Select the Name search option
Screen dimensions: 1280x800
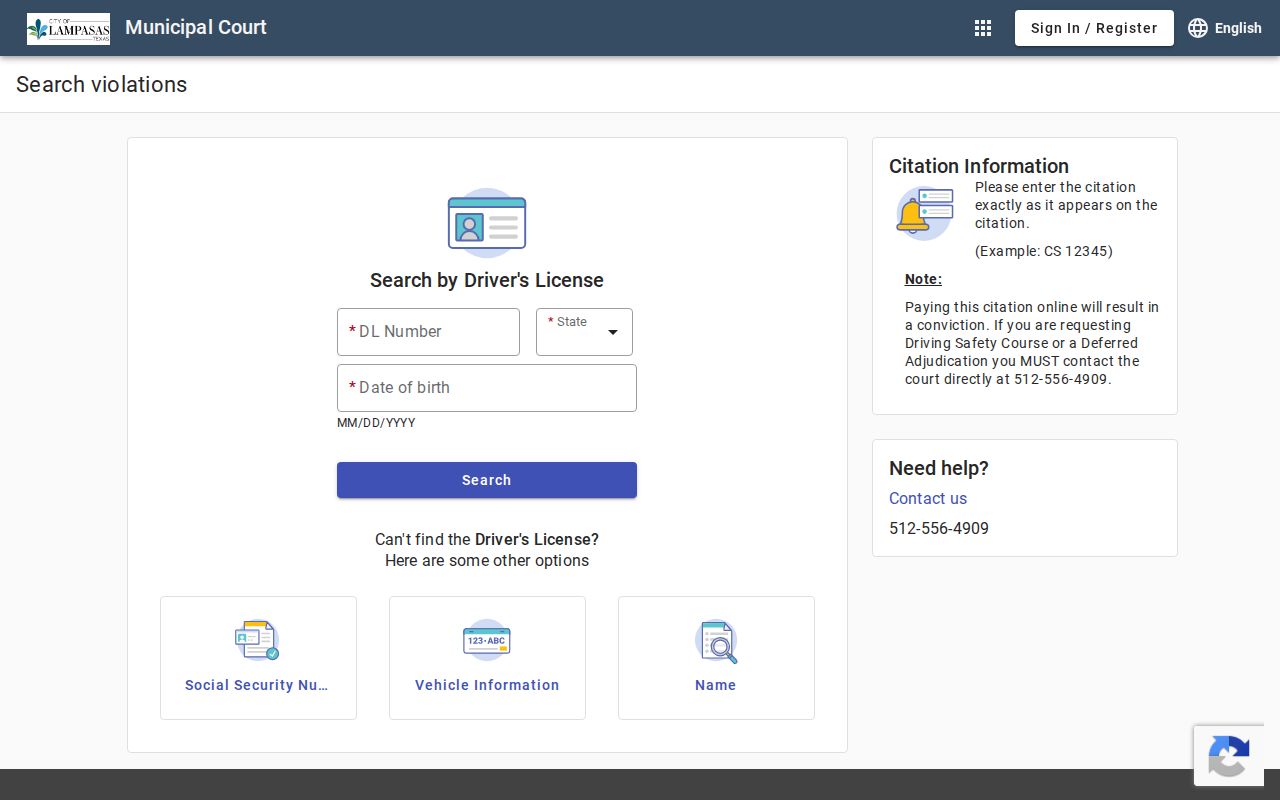point(716,658)
